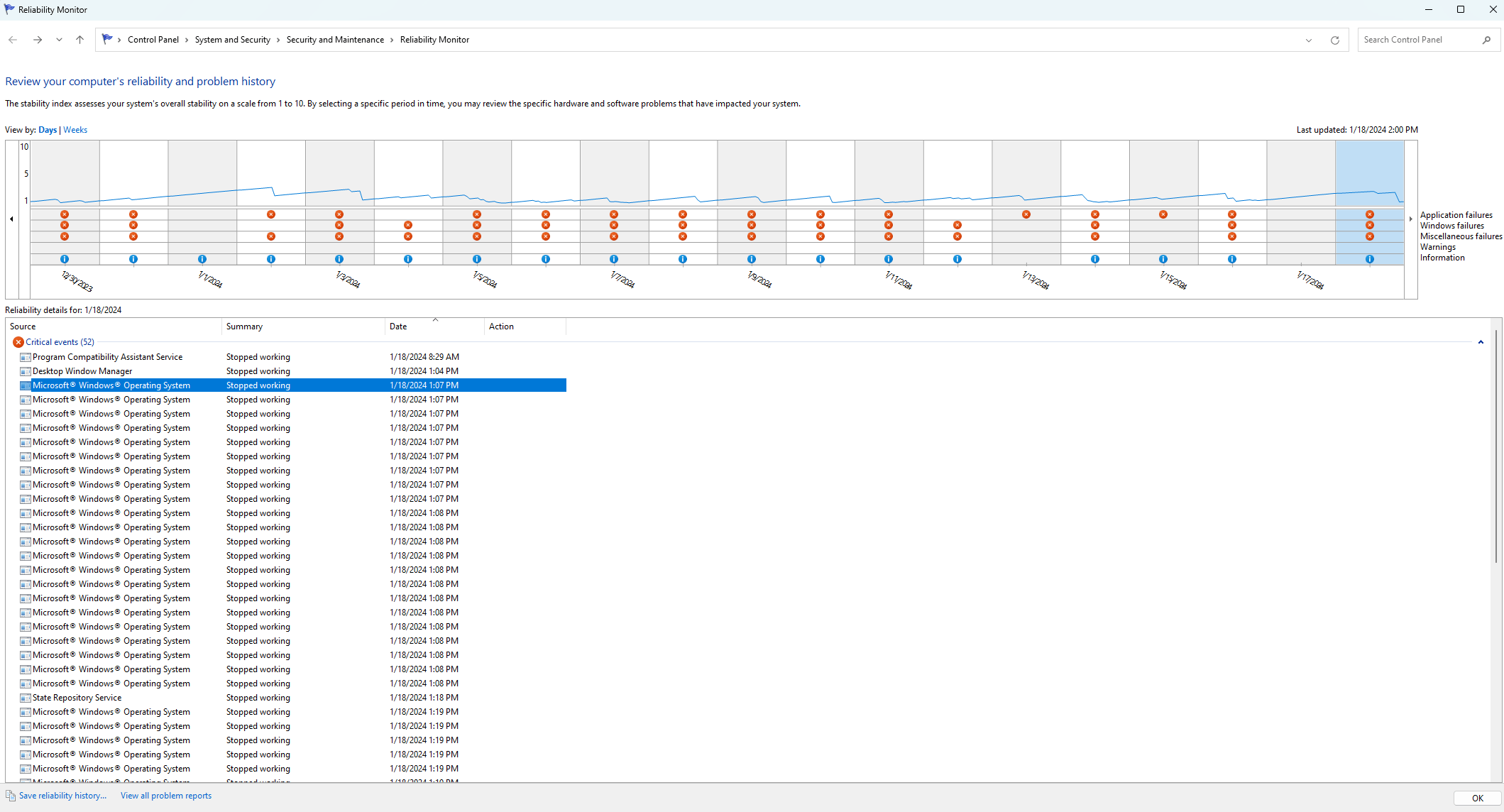1504x812 pixels.
Task: Sort the list by Date column
Action: pyautogui.click(x=435, y=327)
